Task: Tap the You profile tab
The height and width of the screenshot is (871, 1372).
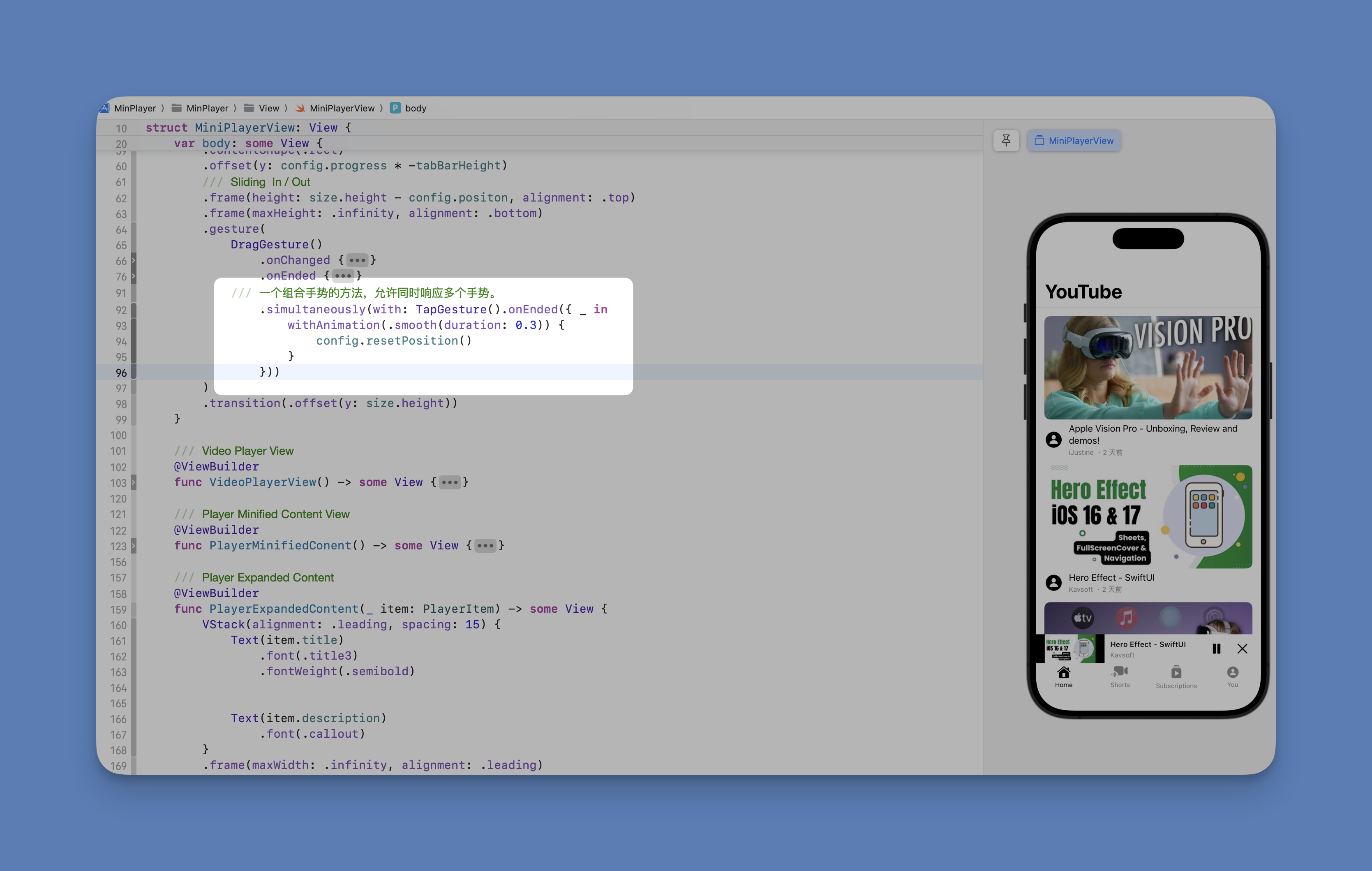Action: coord(1232,676)
